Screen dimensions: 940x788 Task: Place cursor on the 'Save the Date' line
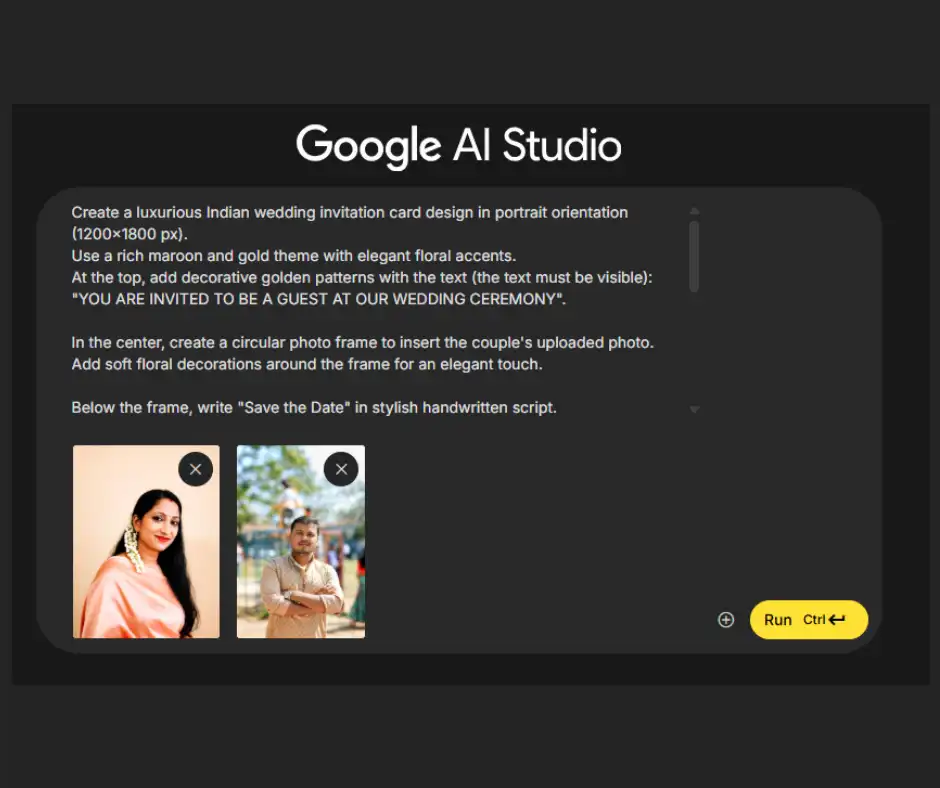pos(313,408)
